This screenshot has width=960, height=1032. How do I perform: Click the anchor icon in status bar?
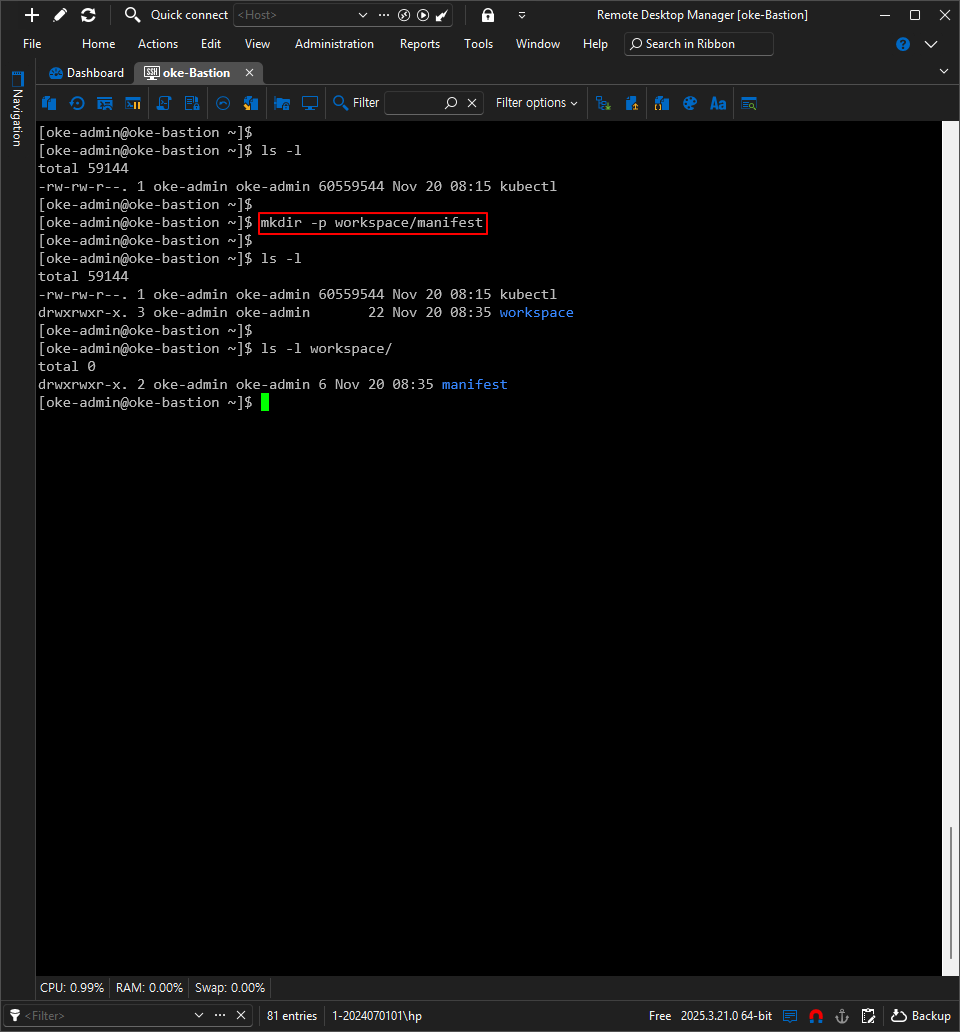(x=842, y=1016)
